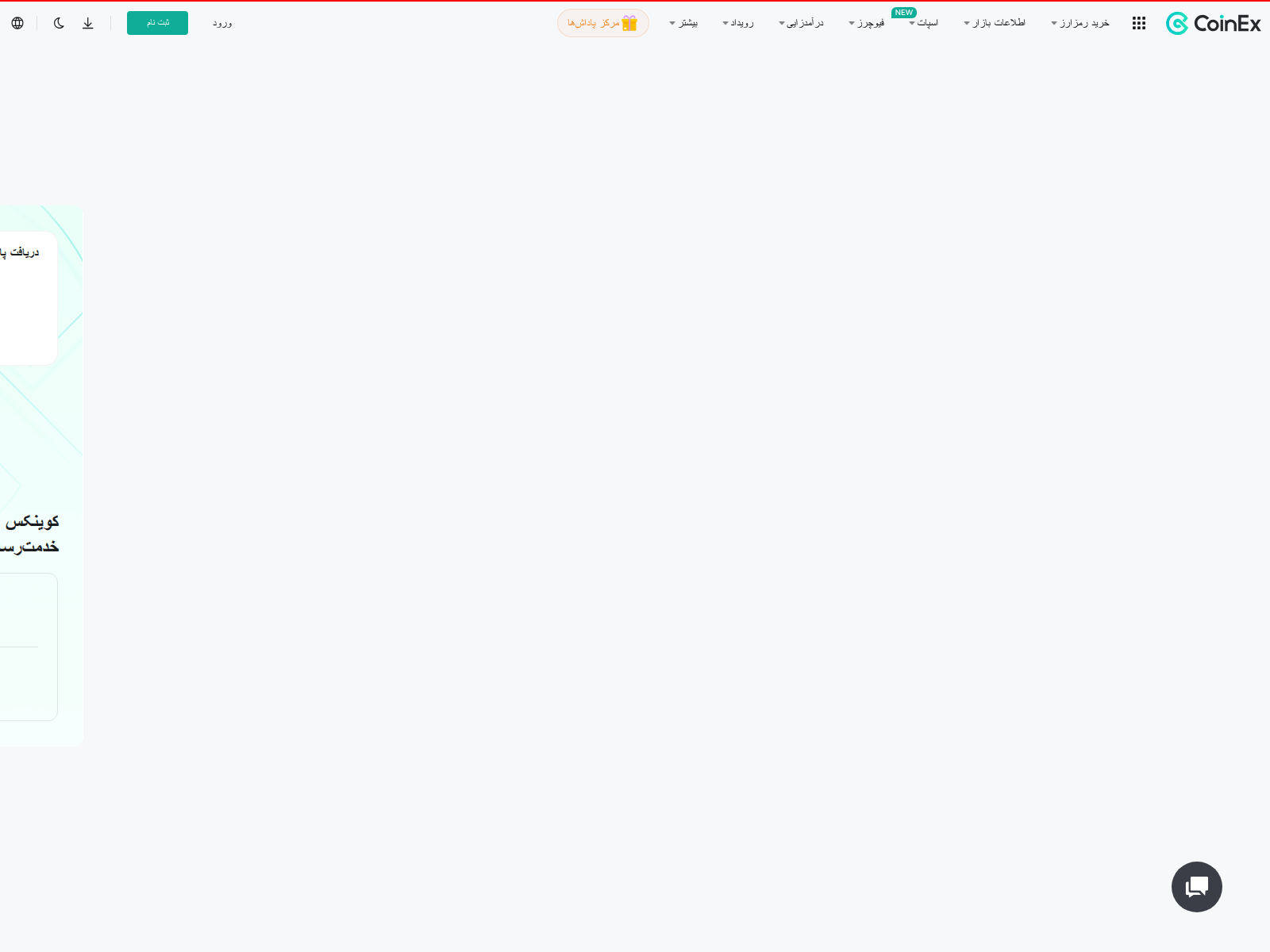Toggle dark mode with the moon icon

pyautogui.click(x=59, y=23)
